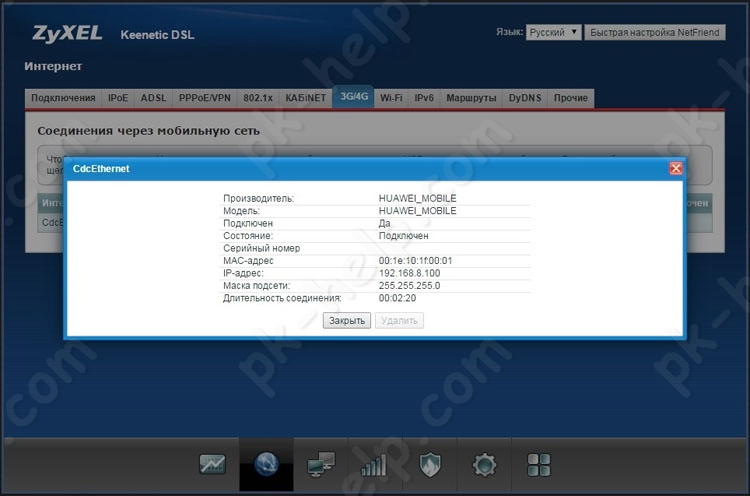Open the Internet globe icon
Image resolution: width=750 pixels, height=496 pixels.
[266, 464]
